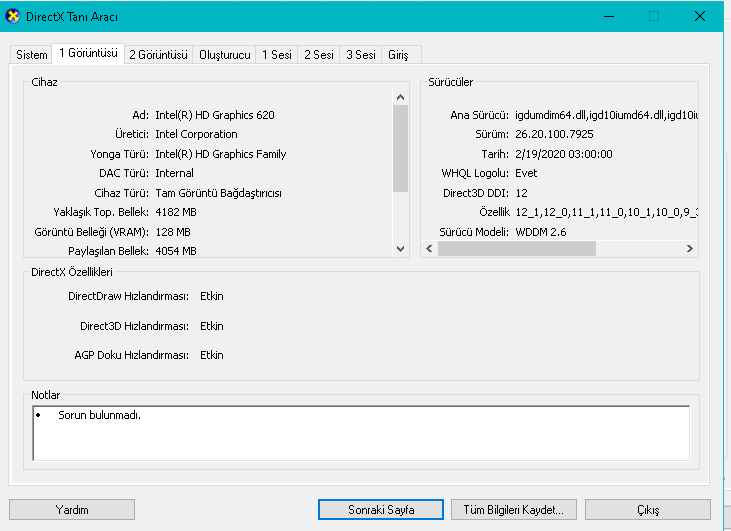The height and width of the screenshot is (531, 731).
Task: Click the 'Yaklaşık Top. Bellek:' label
Action: (101, 212)
